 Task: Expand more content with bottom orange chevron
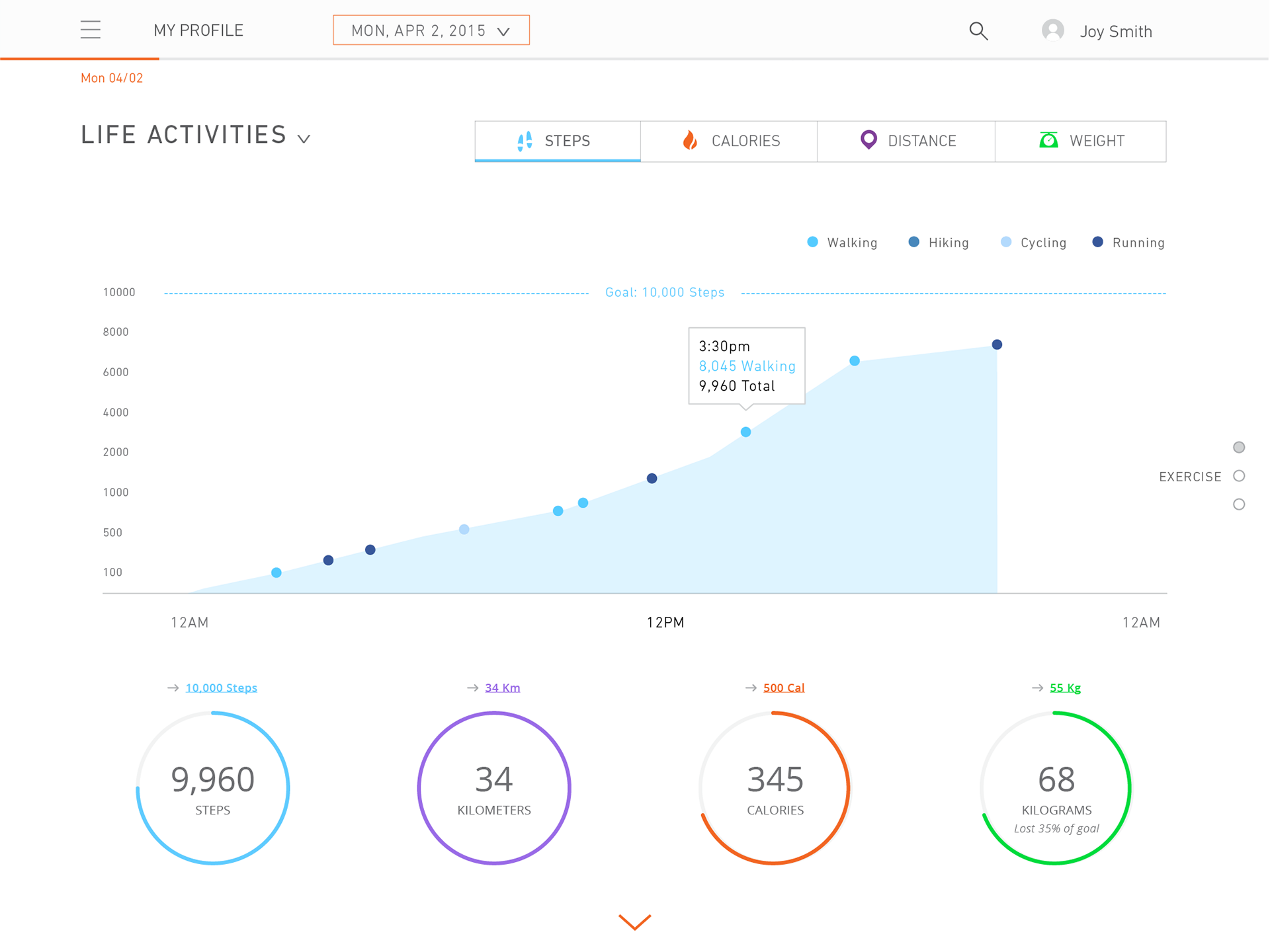coord(635,922)
